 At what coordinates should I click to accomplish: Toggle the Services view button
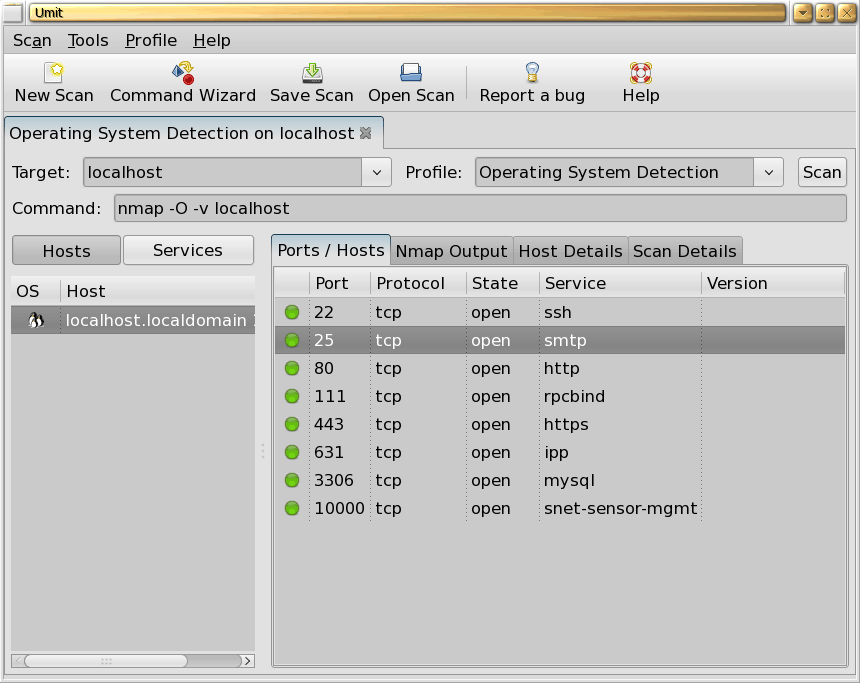coord(188,251)
